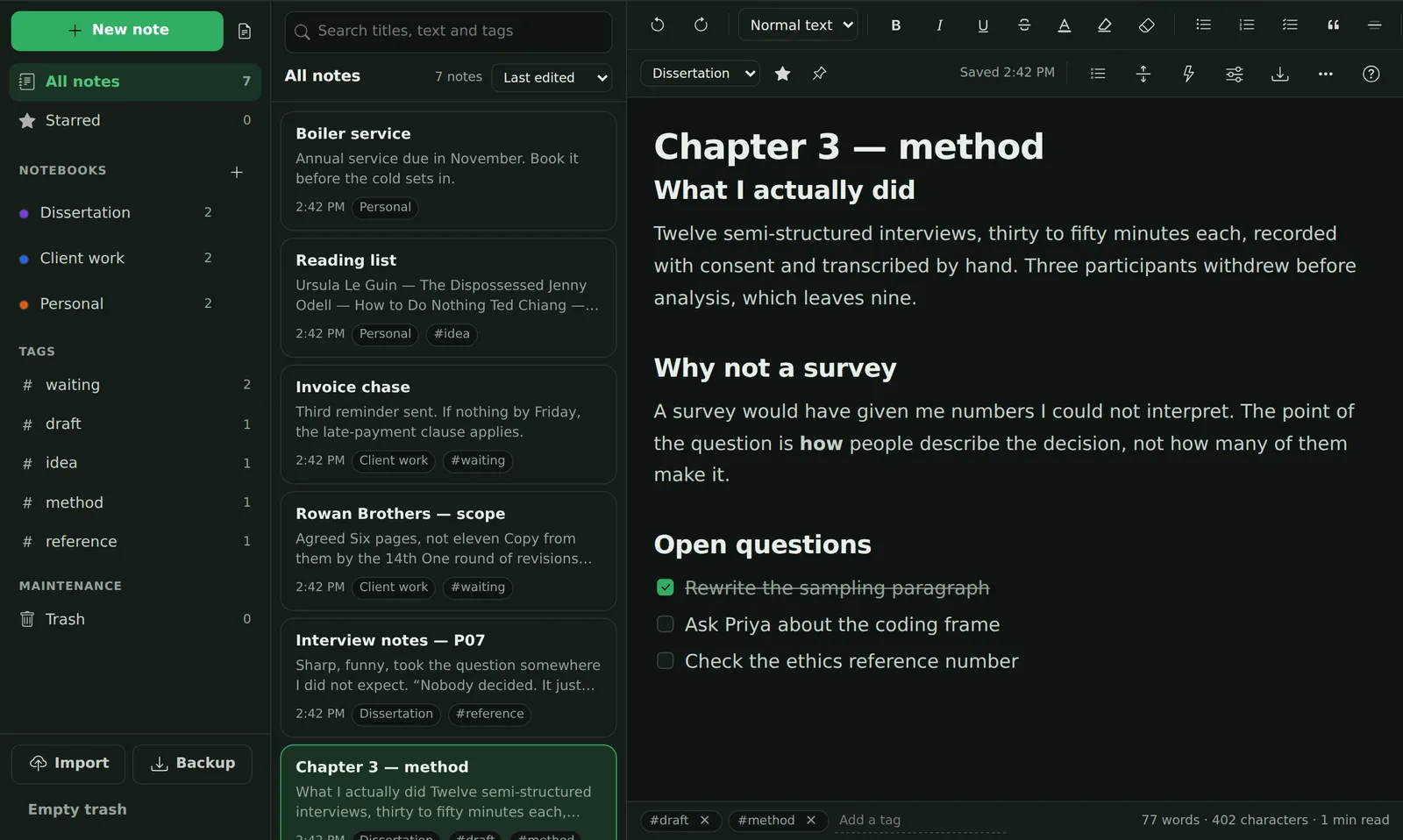
Task: Insert a block quote
Action: (1333, 25)
